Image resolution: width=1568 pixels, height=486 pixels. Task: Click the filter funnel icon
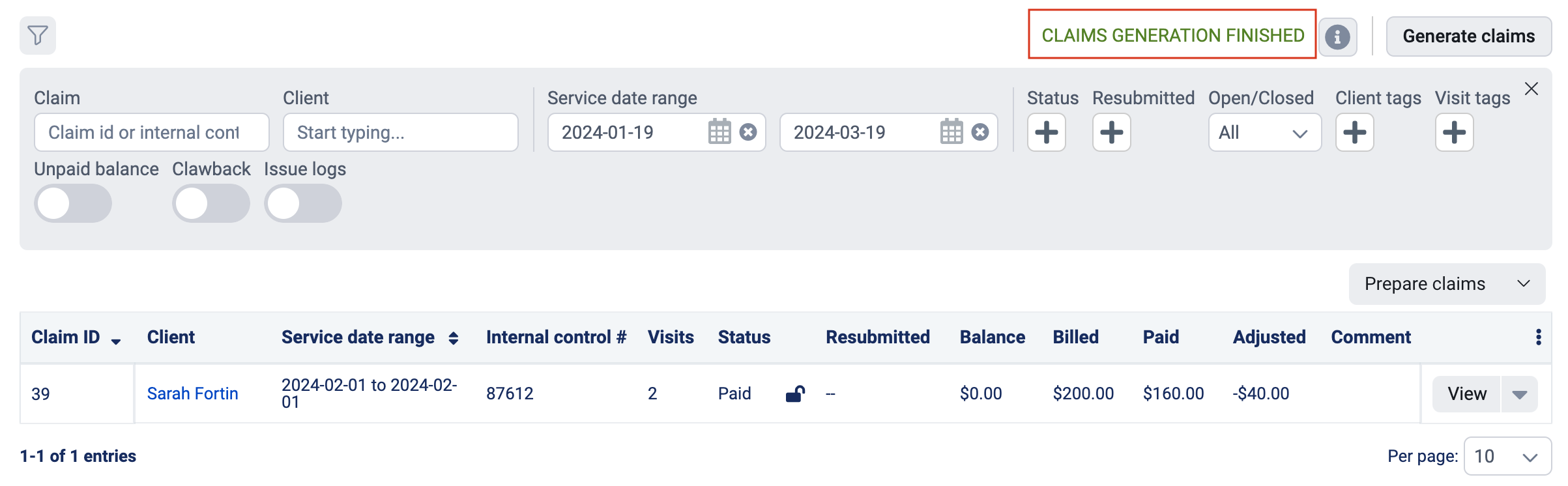38,35
